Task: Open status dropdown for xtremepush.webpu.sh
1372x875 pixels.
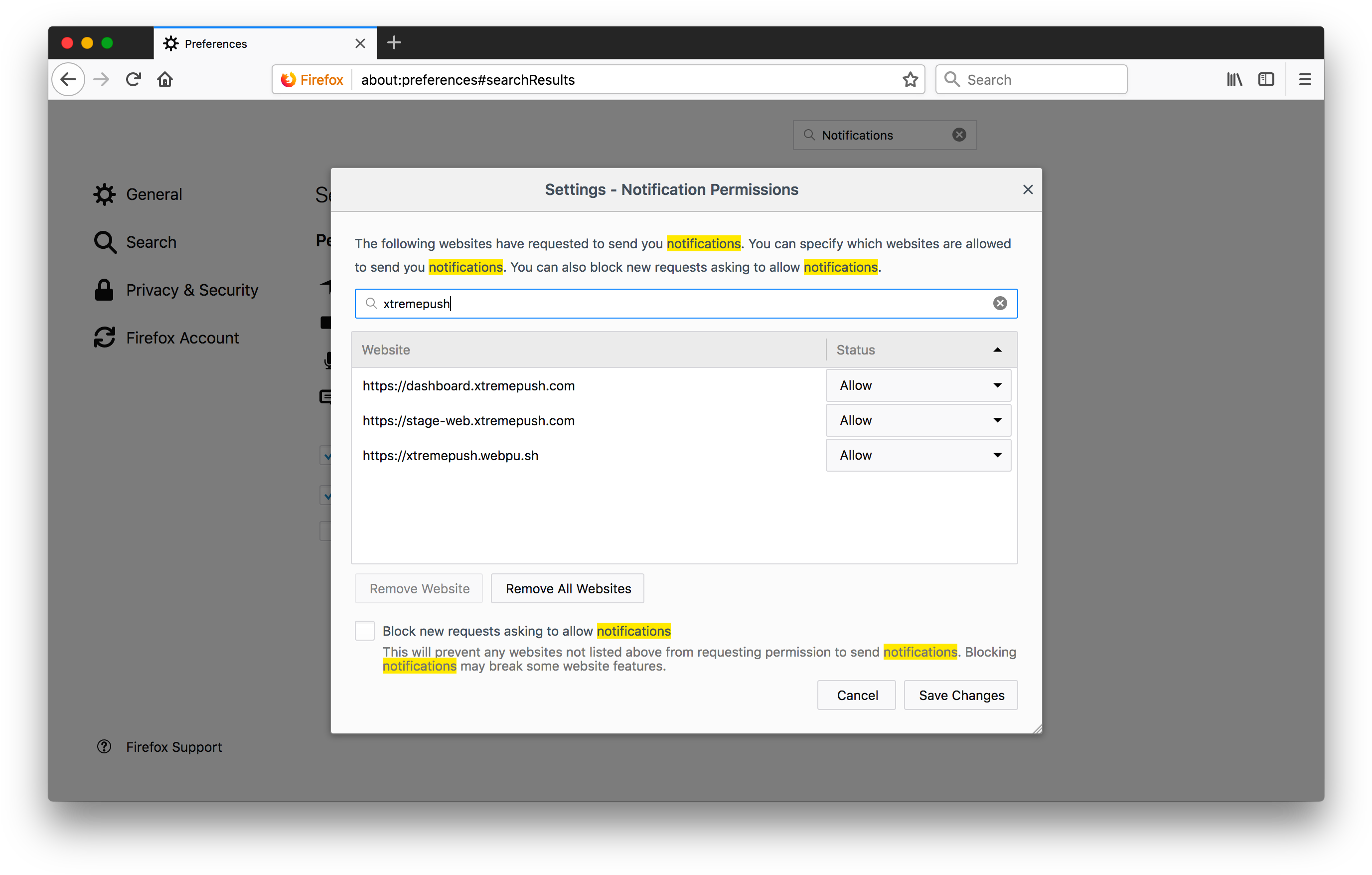Action: tap(918, 455)
